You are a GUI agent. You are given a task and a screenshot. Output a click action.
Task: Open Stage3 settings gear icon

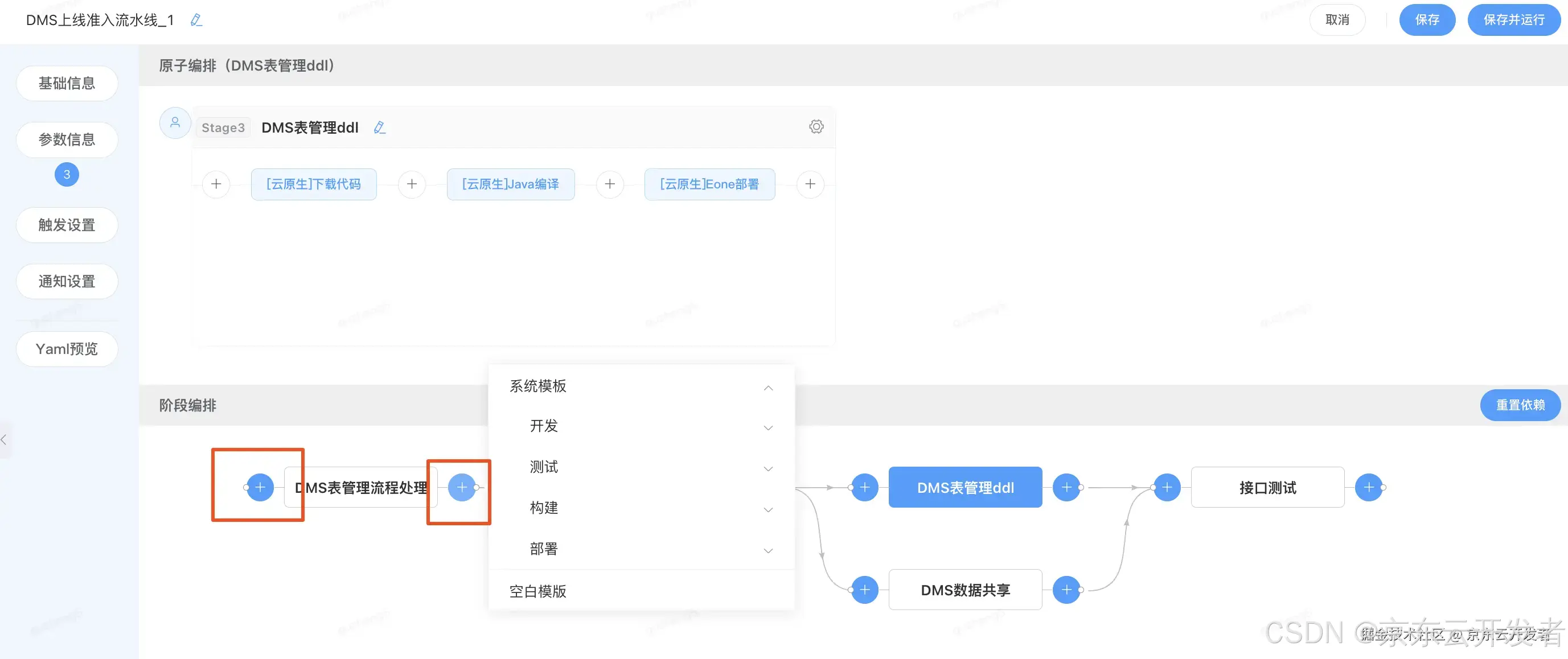pos(816,126)
